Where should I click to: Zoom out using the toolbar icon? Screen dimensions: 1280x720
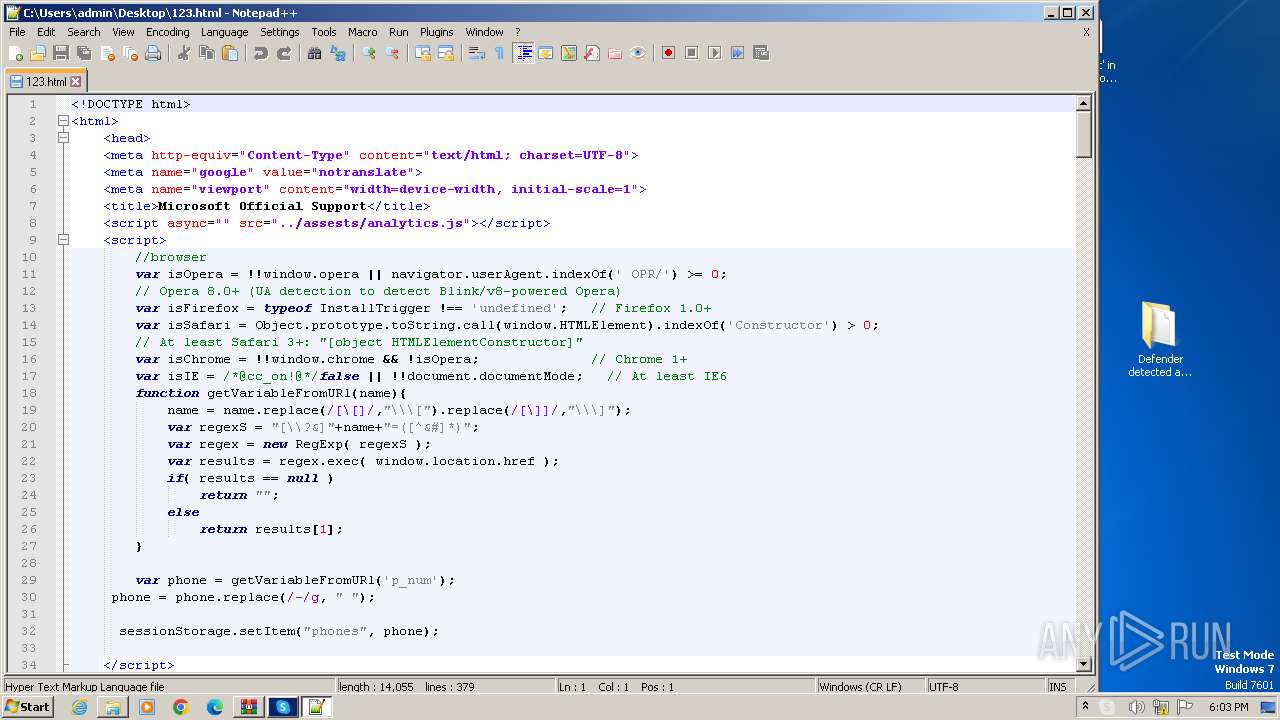[392, 53]
